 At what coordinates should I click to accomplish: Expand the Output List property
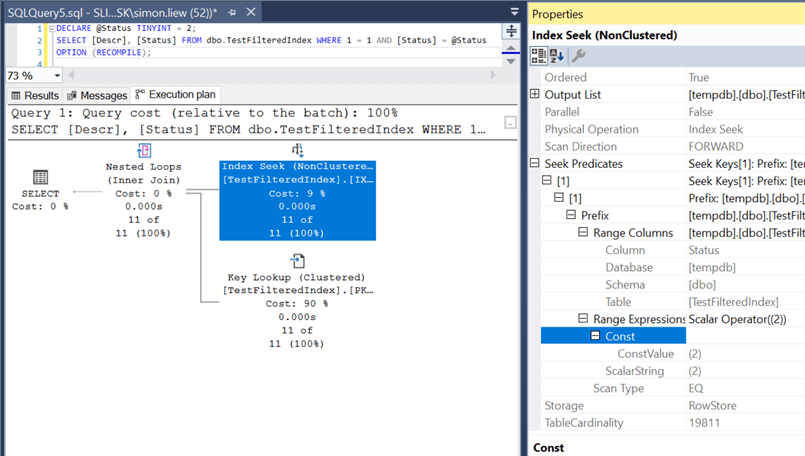[x=535, y=94]
